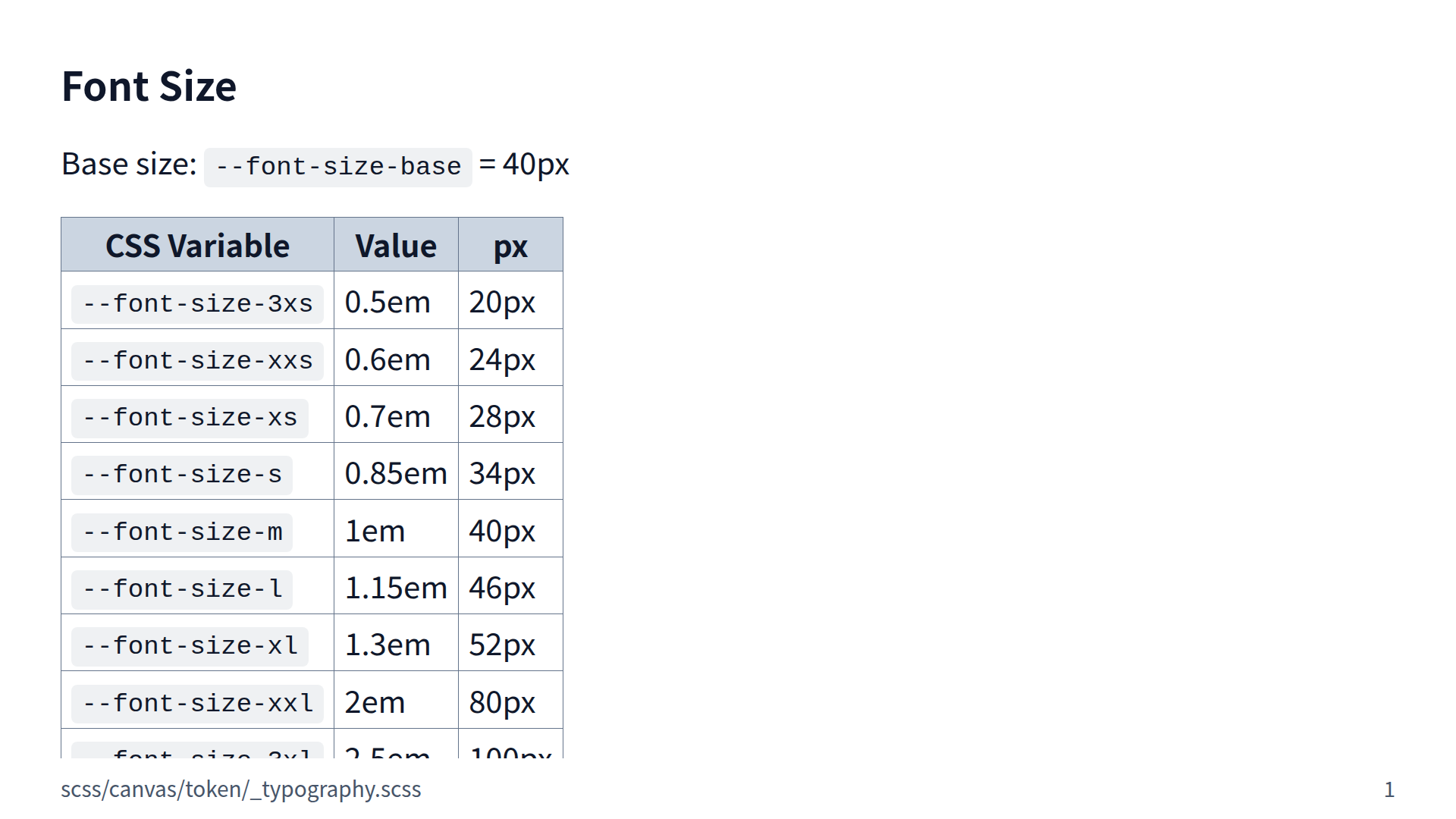Click the 0.85em value cell
This screenshot has width=1456, height=819.
[396, 474]
